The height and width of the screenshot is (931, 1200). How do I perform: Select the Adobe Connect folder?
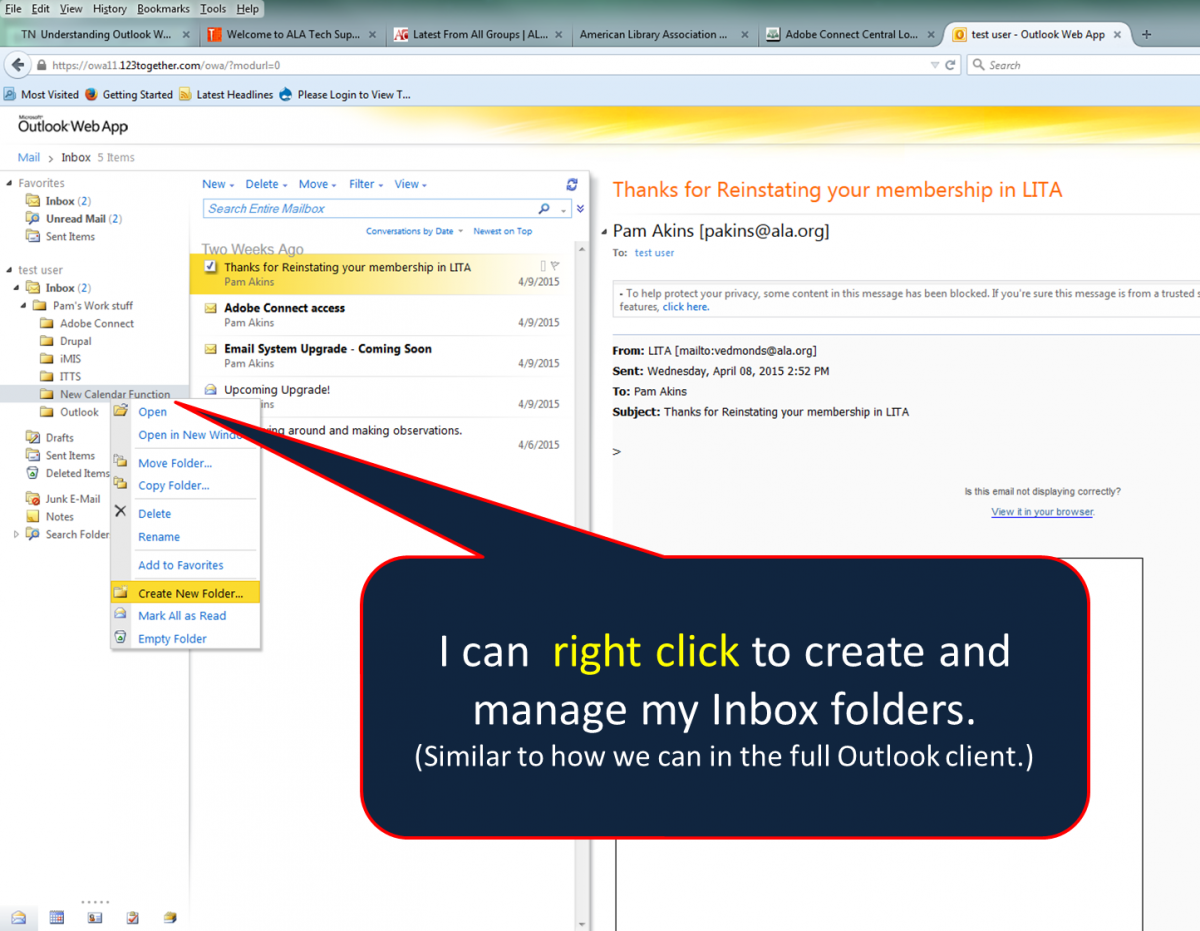(97, 323)
